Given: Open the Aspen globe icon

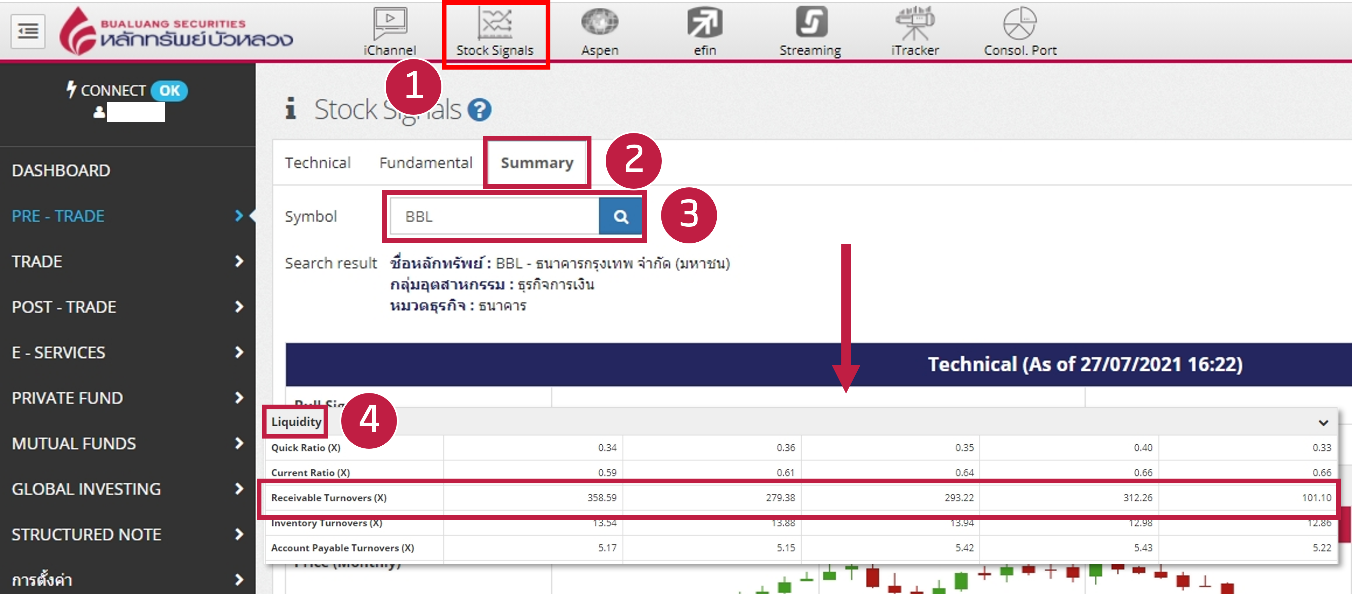Looking at the screenshot, I should pyautogui.click(x=600, y=30).
